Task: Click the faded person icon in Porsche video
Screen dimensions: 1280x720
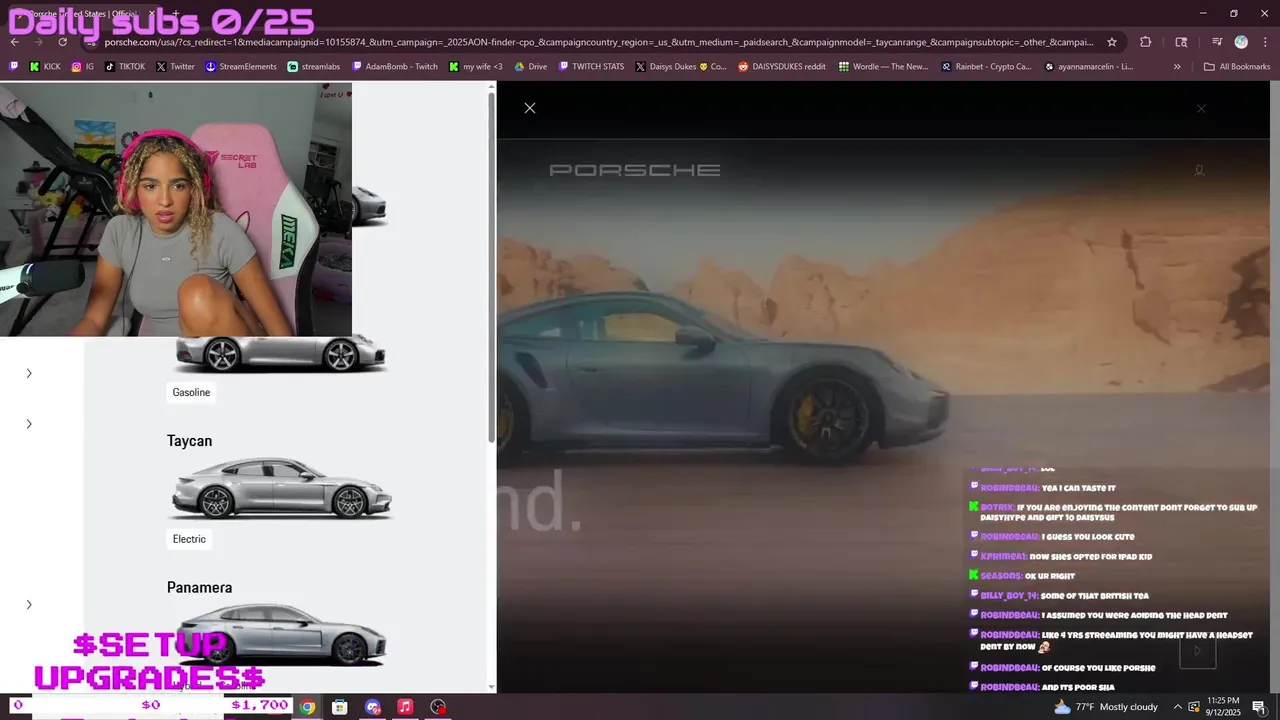Action: click(1199, 170)
